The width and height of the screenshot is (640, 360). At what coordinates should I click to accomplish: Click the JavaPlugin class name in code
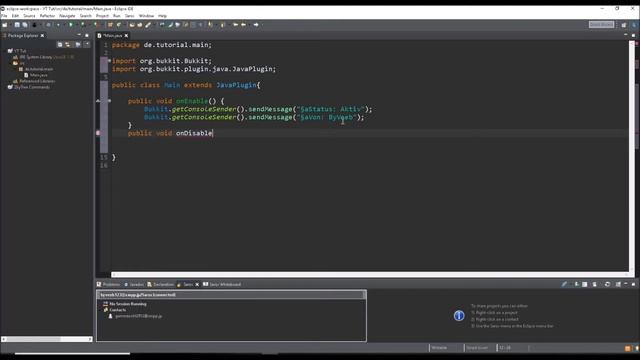click(236, 85)
